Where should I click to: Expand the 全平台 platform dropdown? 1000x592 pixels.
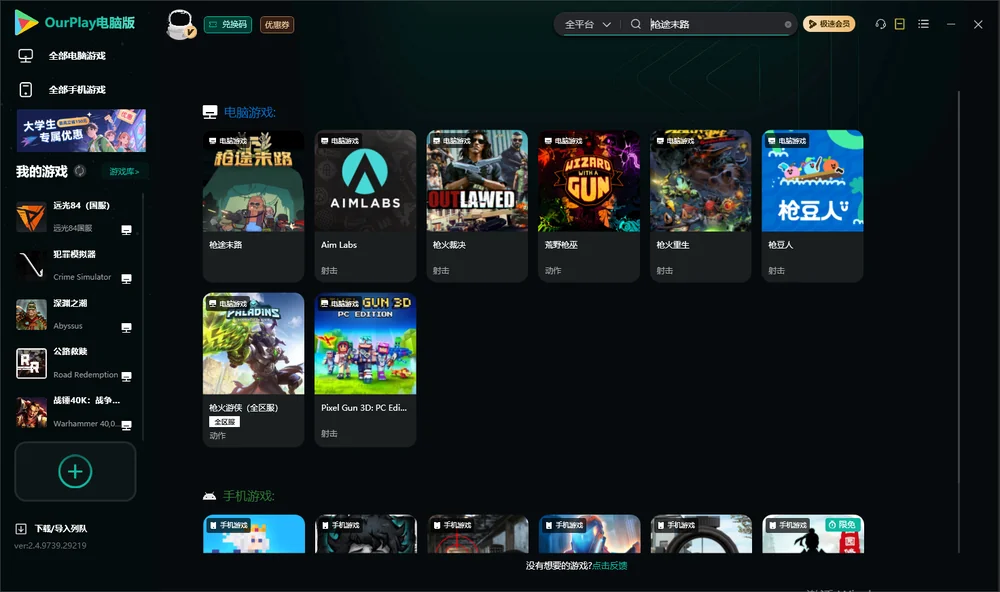click(x=587, y=24)
